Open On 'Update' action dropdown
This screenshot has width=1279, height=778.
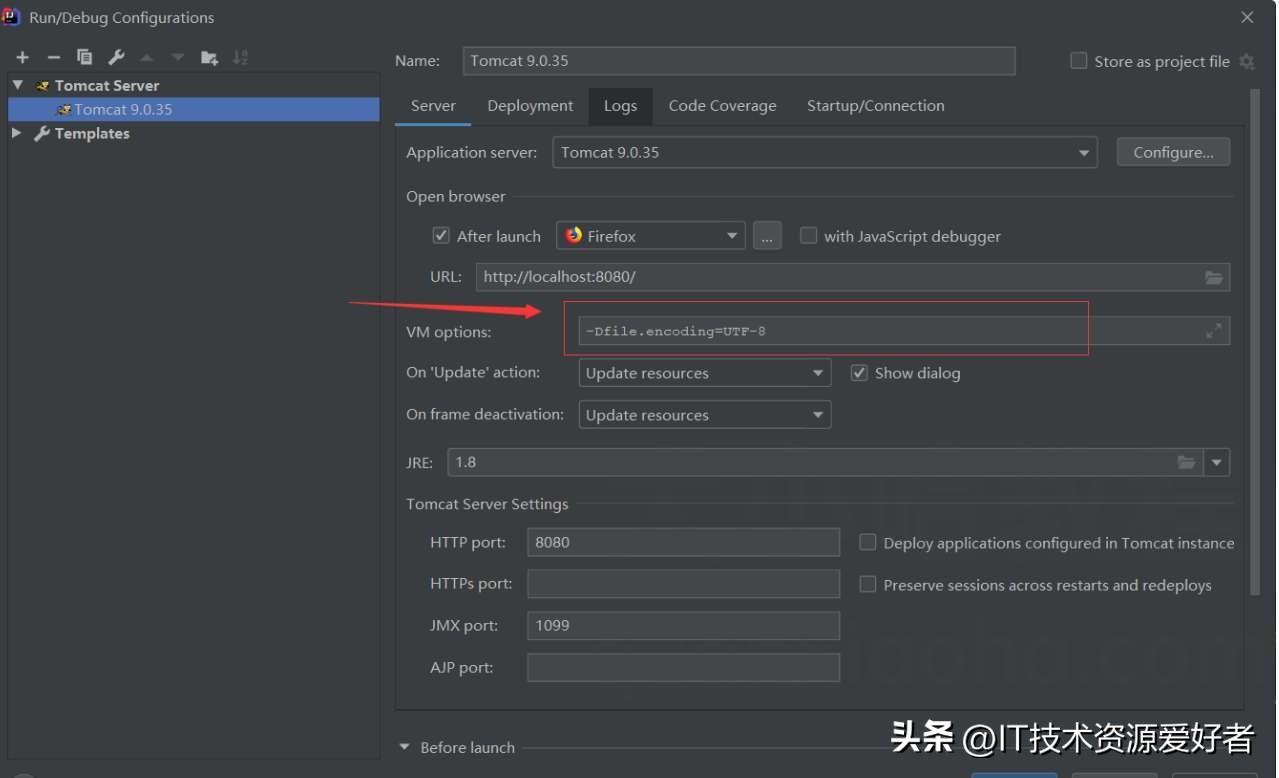tap(705, 373)
